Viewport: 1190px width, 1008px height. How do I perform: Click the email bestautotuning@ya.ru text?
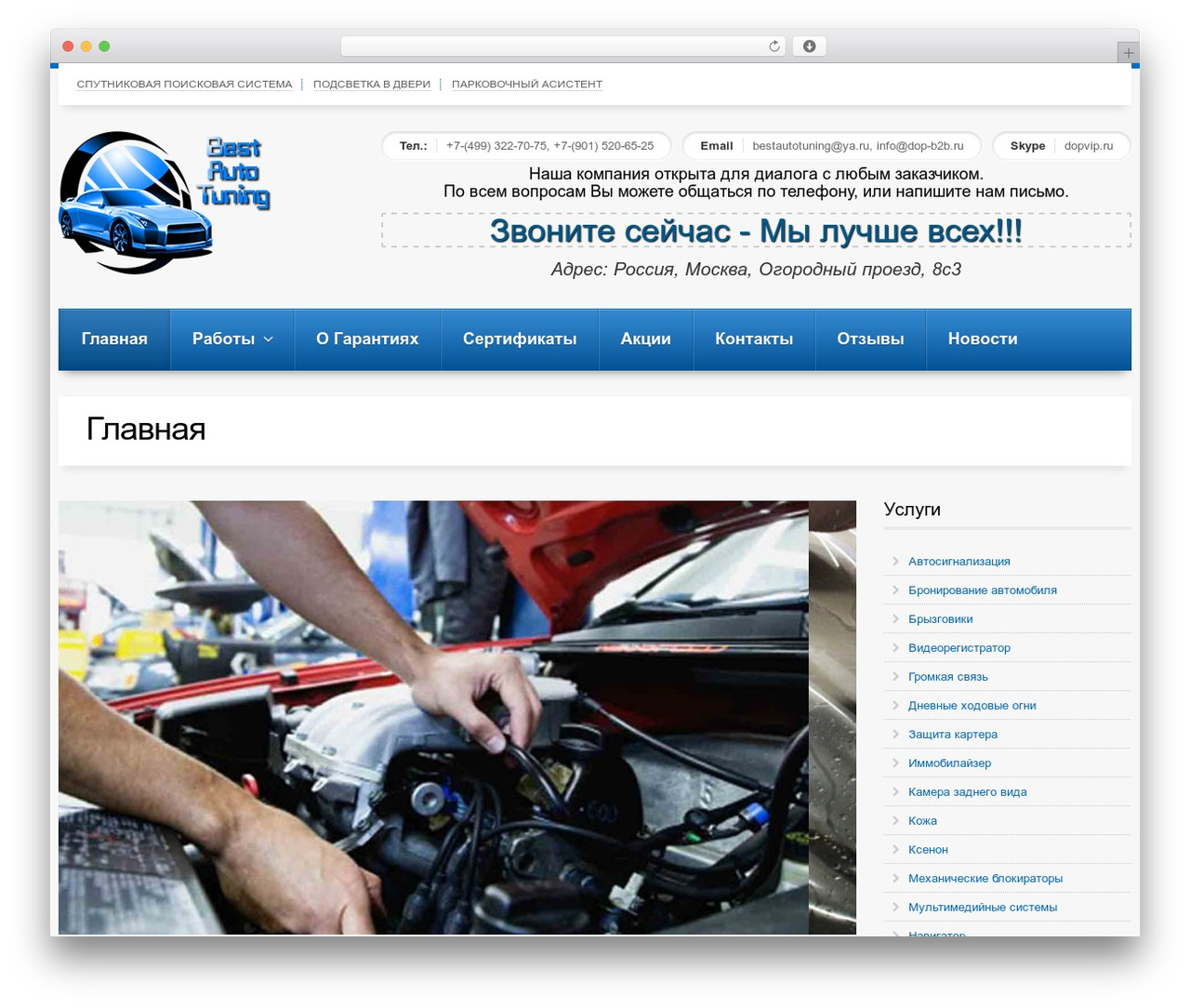coord(811,146)
